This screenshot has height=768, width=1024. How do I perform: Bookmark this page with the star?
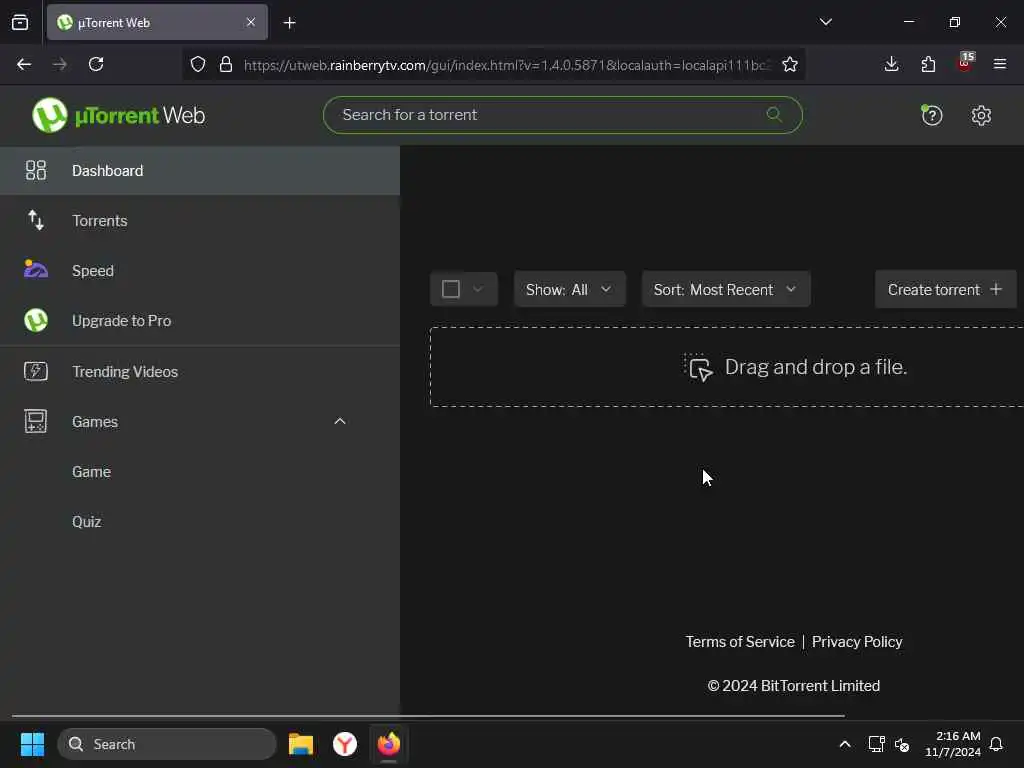click(x=790, y=64)
